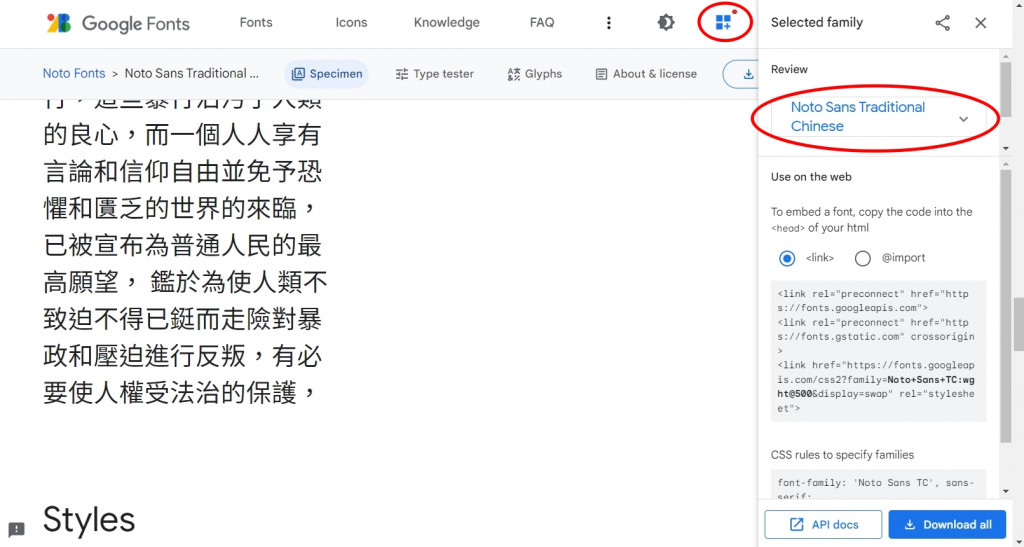Click the lower scrollbar of the Use on the web section
The width and height of the screenshot is (1024, 547).
[1006, 305]
